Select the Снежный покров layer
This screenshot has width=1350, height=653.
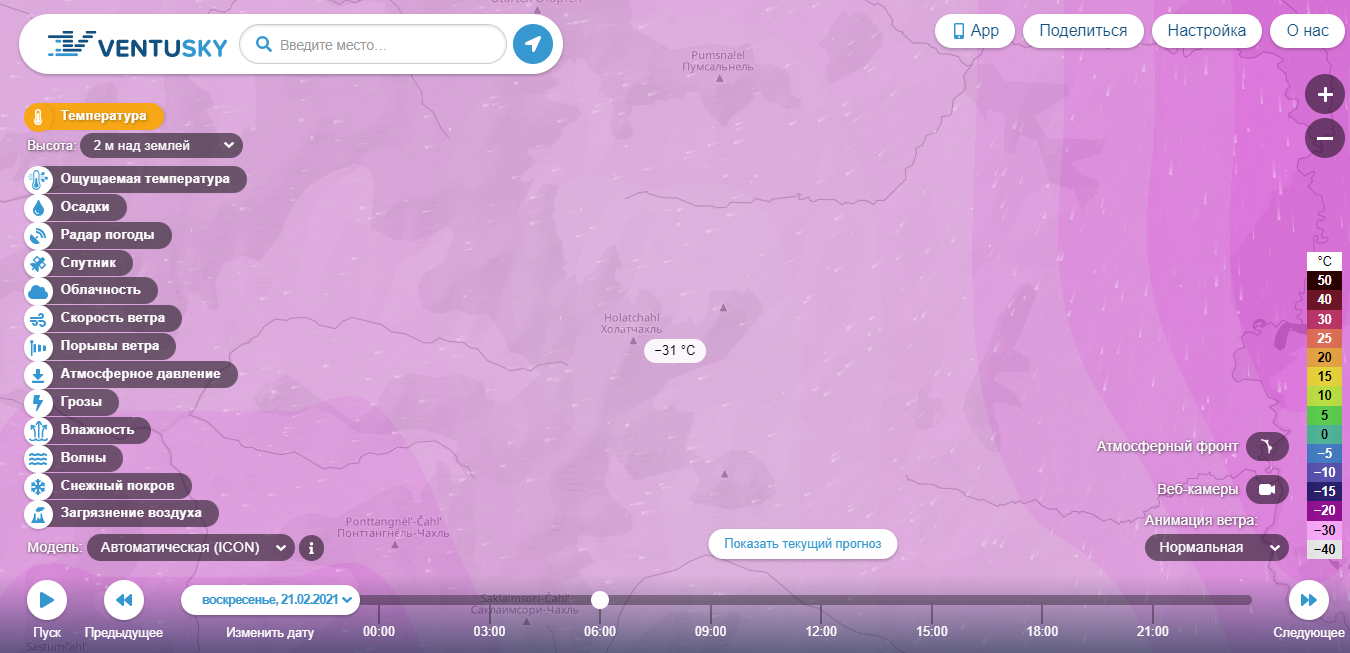coord(108,487)
